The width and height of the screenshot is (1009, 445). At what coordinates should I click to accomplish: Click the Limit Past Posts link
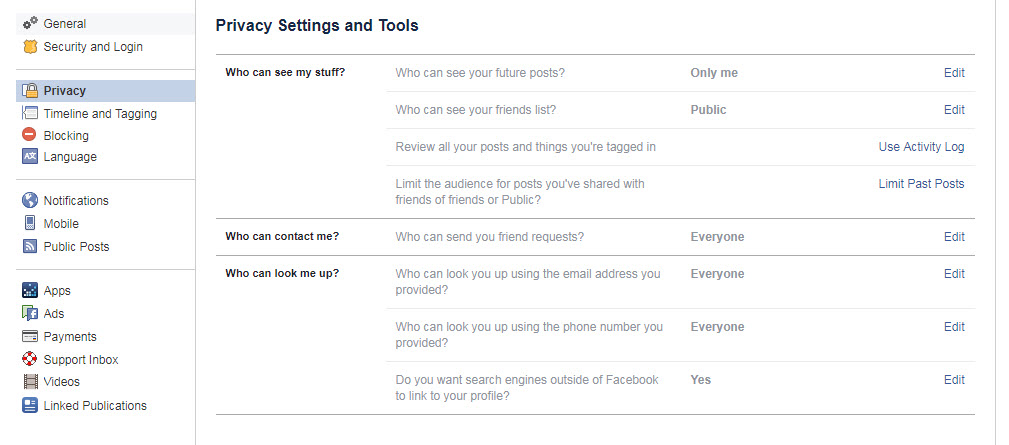[x=921, y=184]
